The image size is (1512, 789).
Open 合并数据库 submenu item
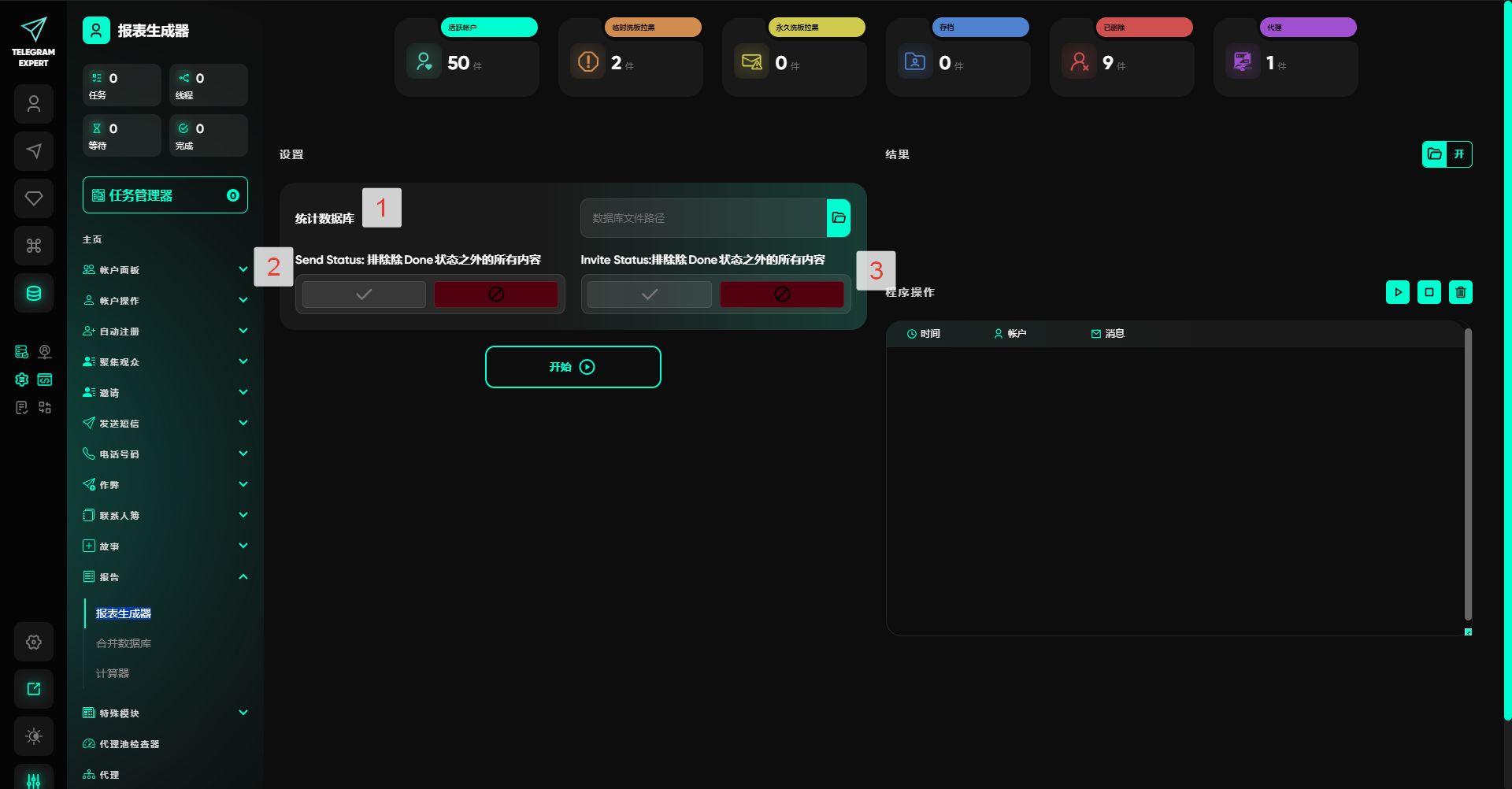click(x=124, y=643)
